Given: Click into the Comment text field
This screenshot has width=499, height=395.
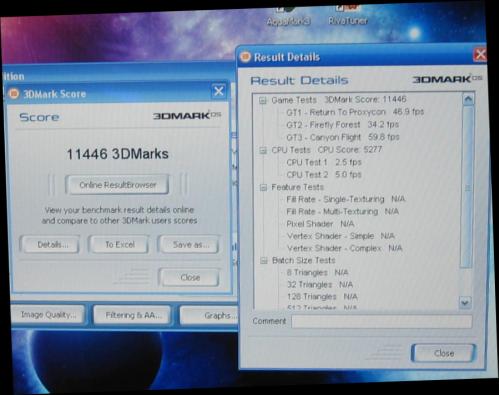Looking at the screenshot, I should (382, 321).
